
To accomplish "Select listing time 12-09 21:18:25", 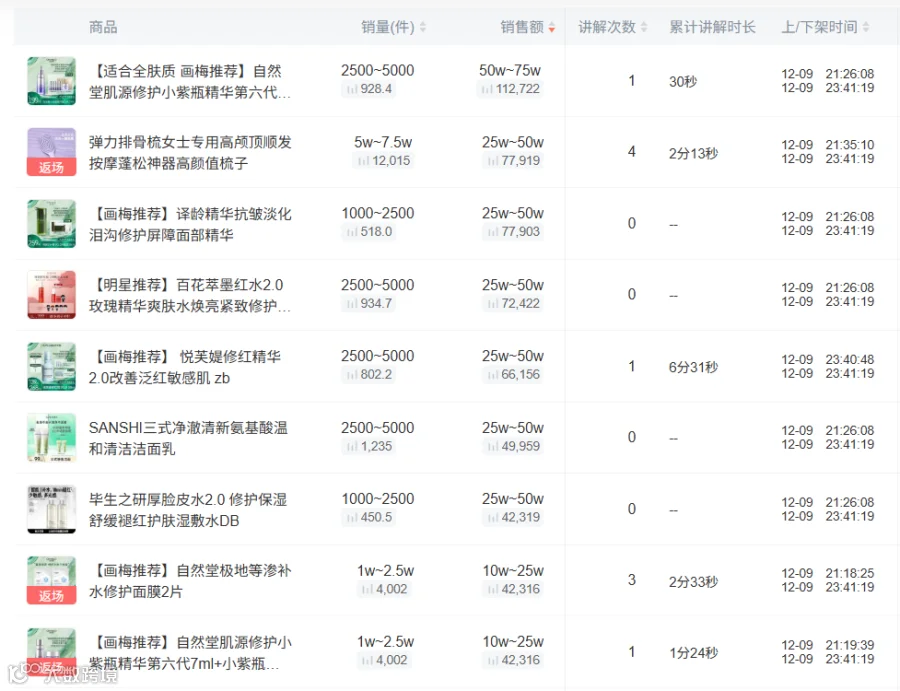I will [x=828, y=573].
